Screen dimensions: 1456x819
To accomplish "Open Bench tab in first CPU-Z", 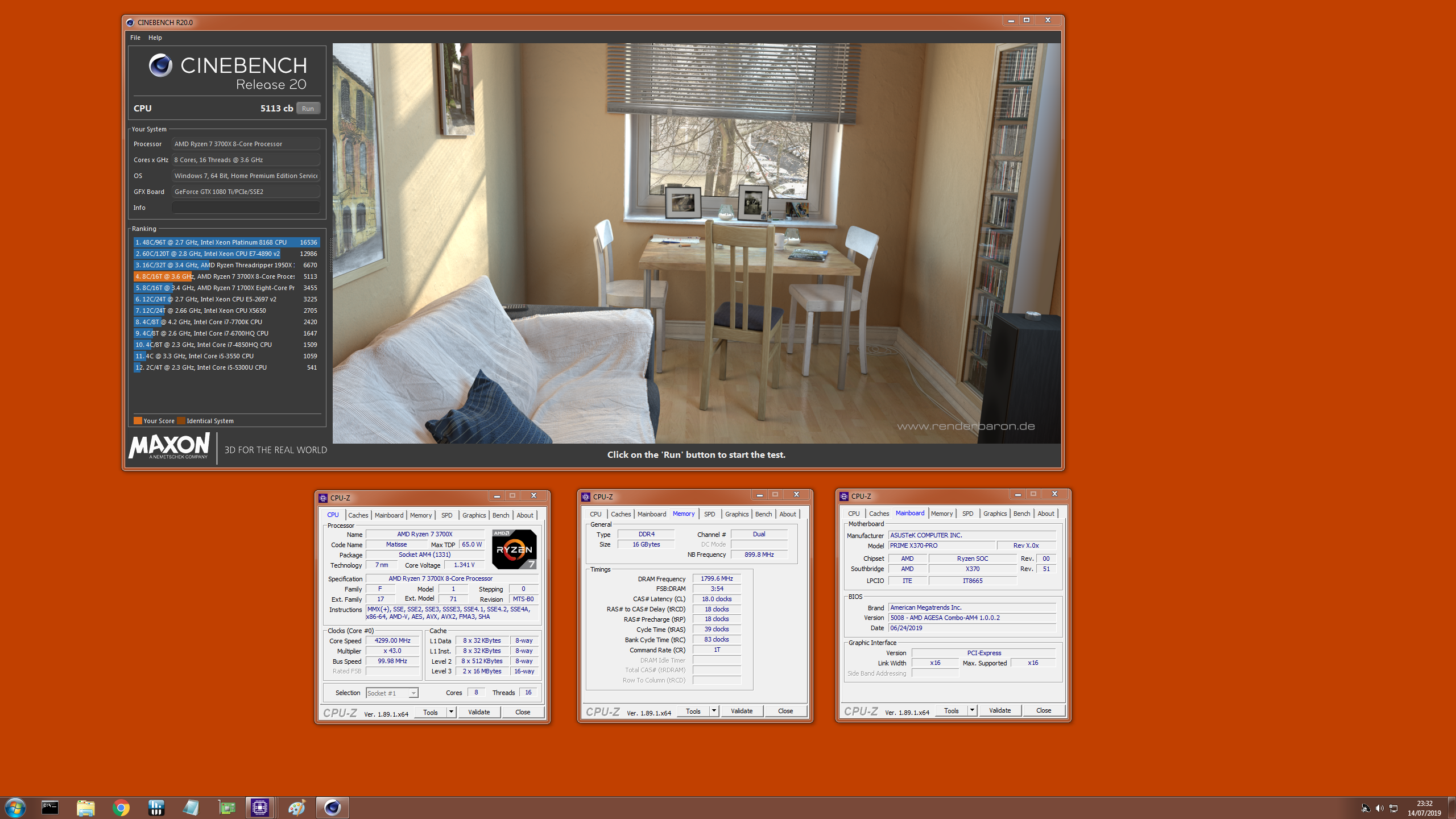I will tap(500, 515).
